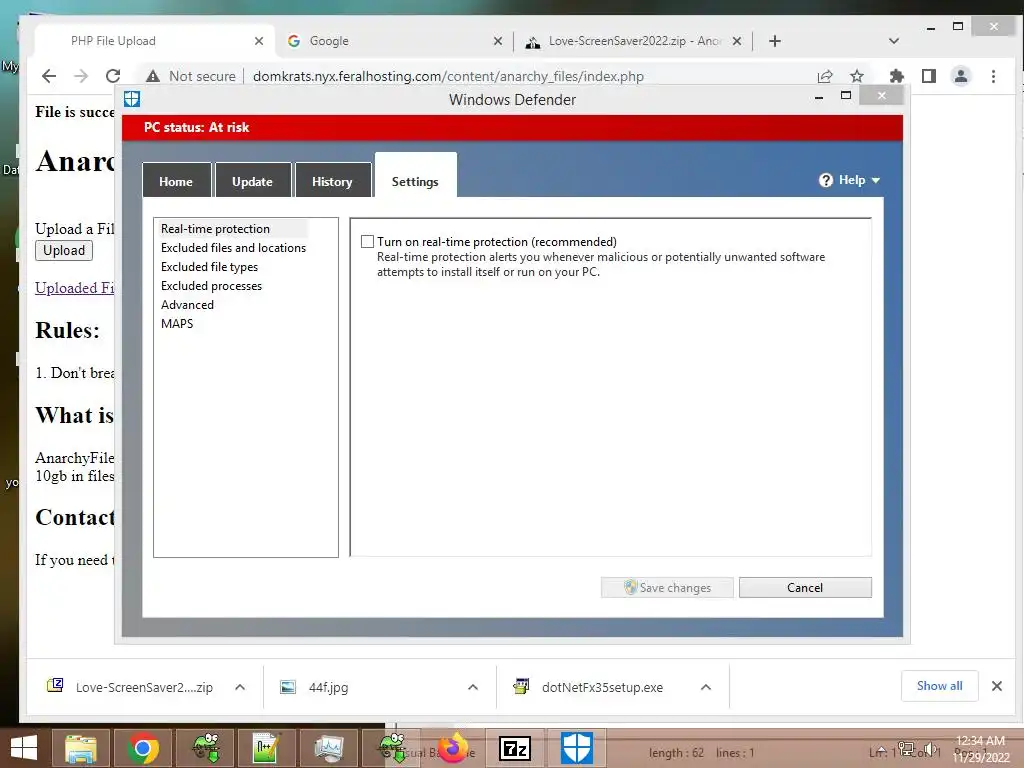The image size is (1024, 768).
Task: Share this page icon in address bar
Action: click(825, 76)
